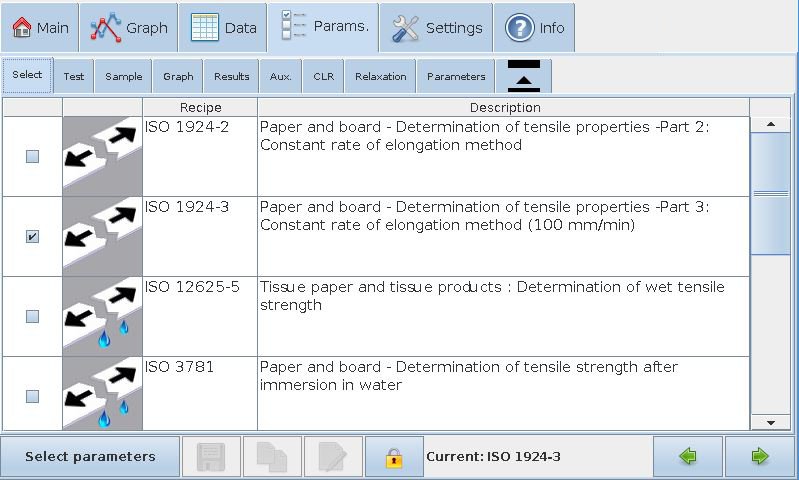Screen dimensions: 799x480
Task: Select the ISO 1924-3 recipe name cell
Action: click(x=200, y=236)
